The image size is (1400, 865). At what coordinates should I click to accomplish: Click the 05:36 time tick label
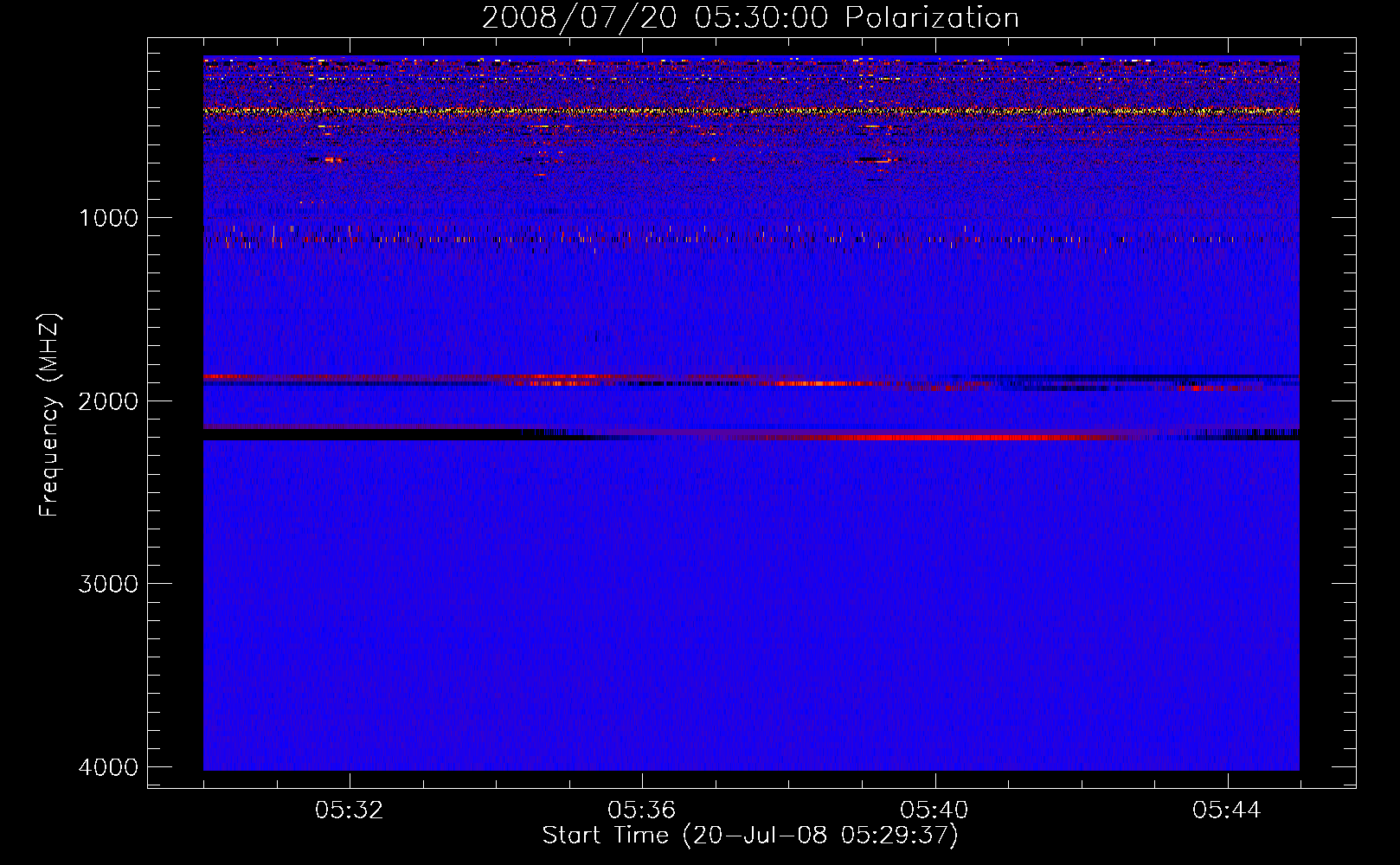point(641,811)
